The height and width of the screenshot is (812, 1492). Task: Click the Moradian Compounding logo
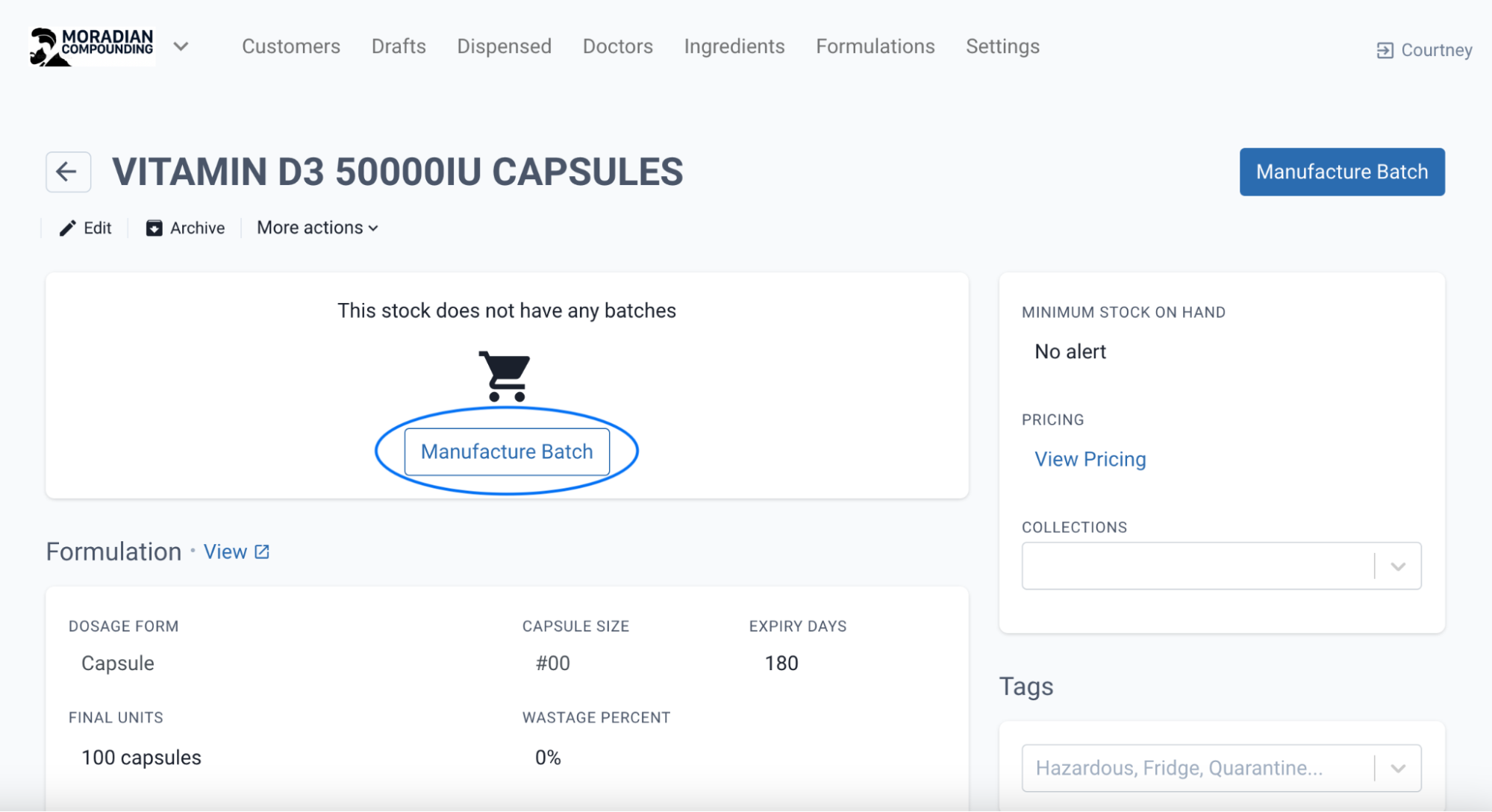point(91,46)
